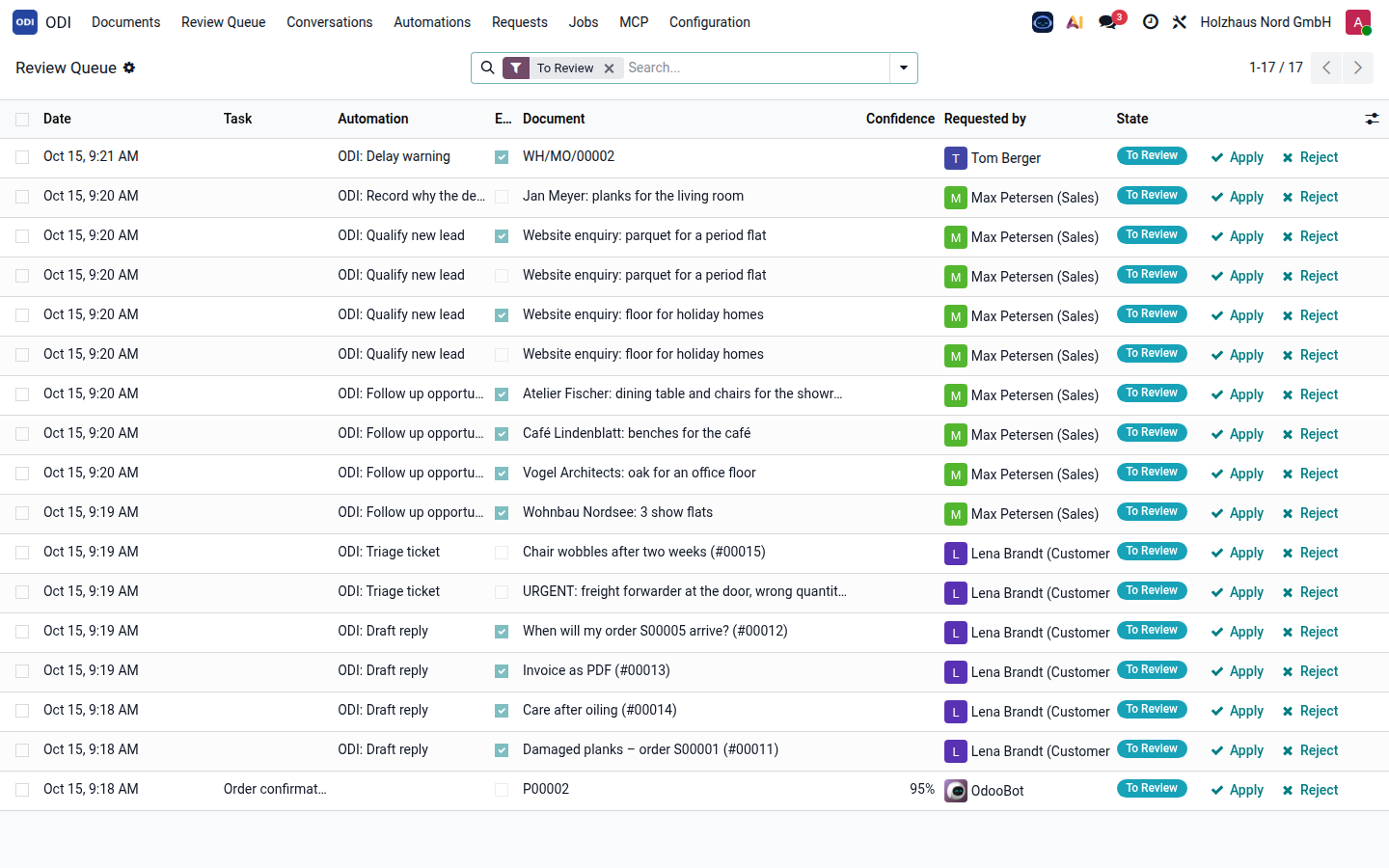Click the OdooBot avatar in P00002 row
The image size is (1389, 868).
coord(955,791)
